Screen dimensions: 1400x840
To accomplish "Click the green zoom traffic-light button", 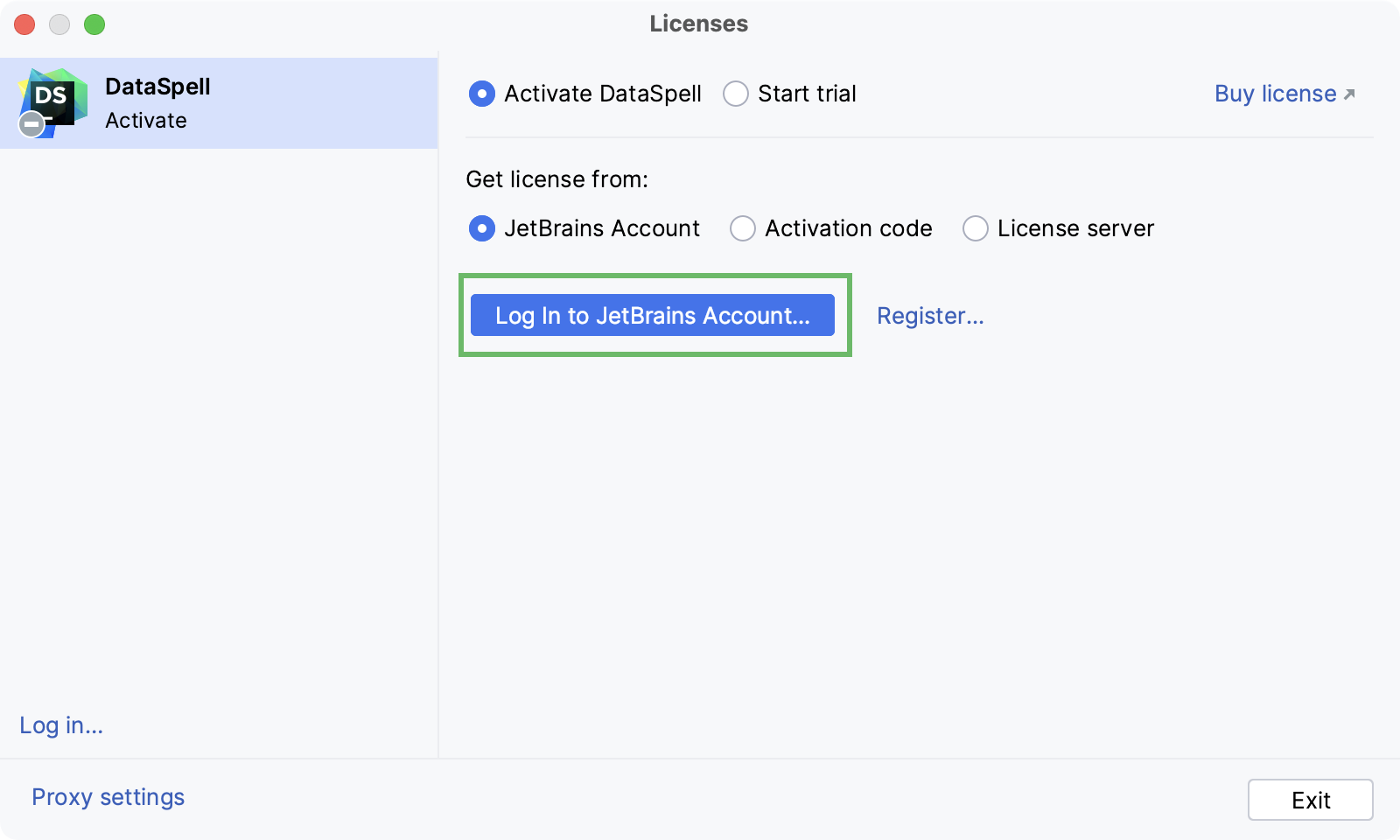I will click(x=94, y=24).
